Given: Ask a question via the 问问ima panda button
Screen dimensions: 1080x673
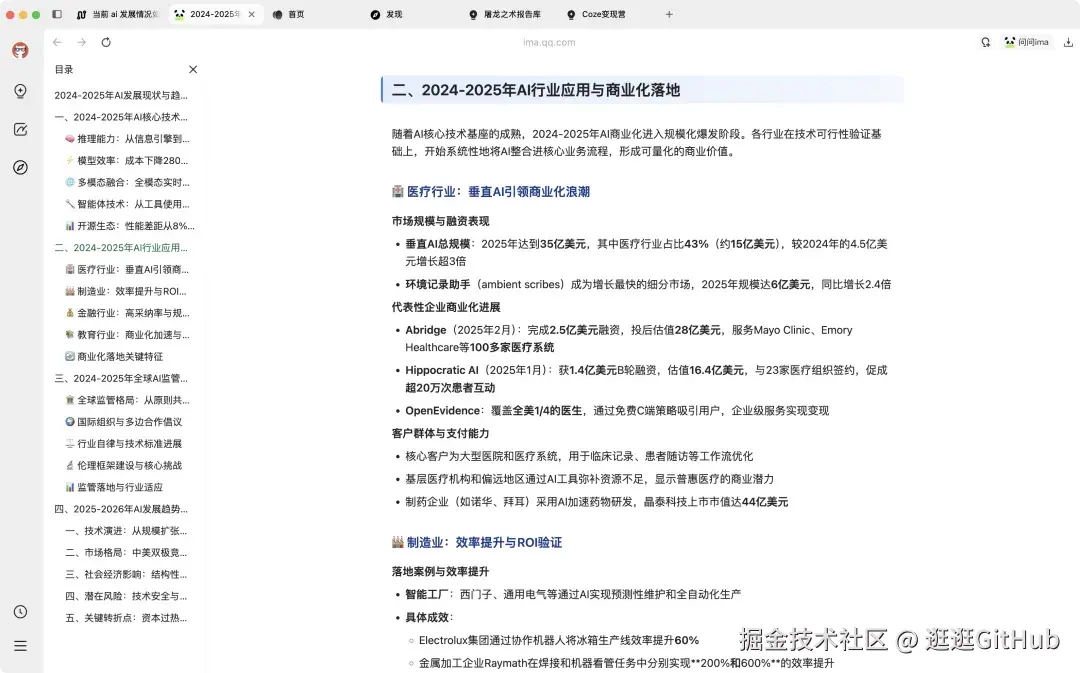Looking at the screenshot, I should click(1027, 42).
